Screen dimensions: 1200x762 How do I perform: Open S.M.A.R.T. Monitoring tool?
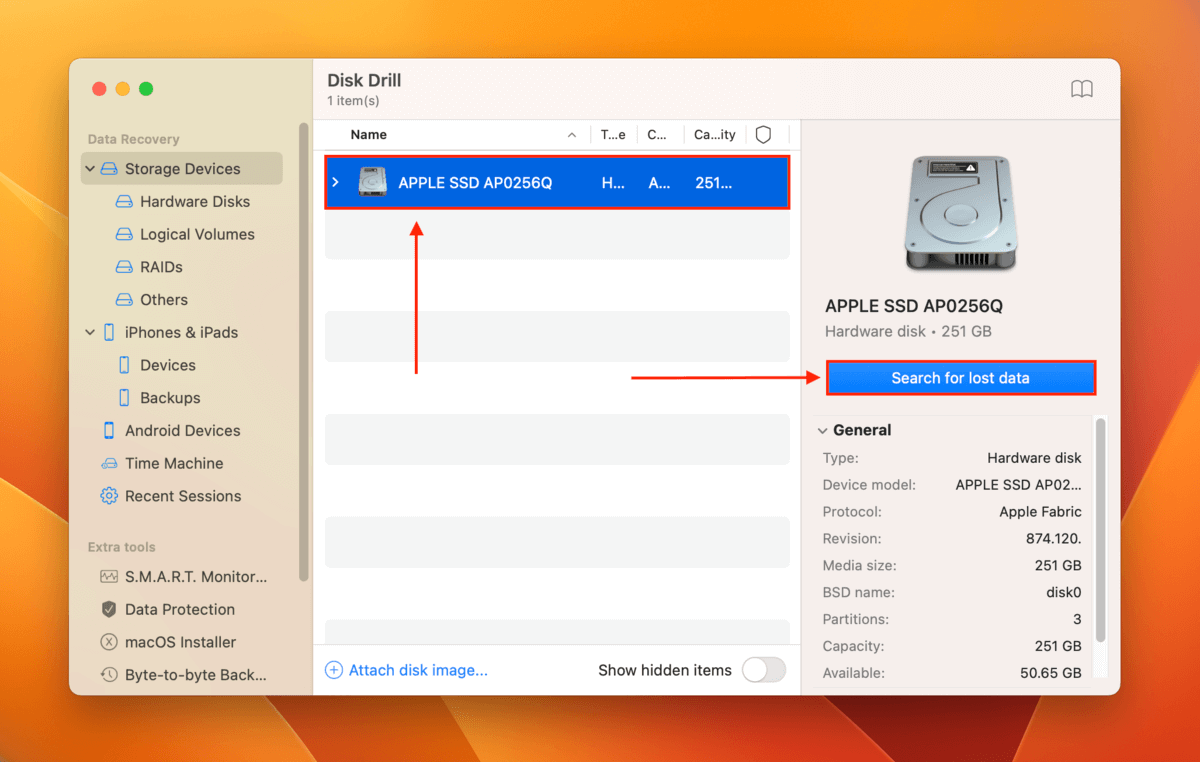click(196, 577)
